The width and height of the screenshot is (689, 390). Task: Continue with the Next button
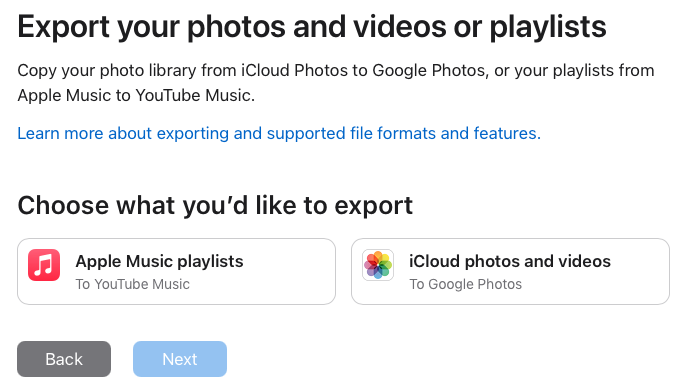coord(180,359)
